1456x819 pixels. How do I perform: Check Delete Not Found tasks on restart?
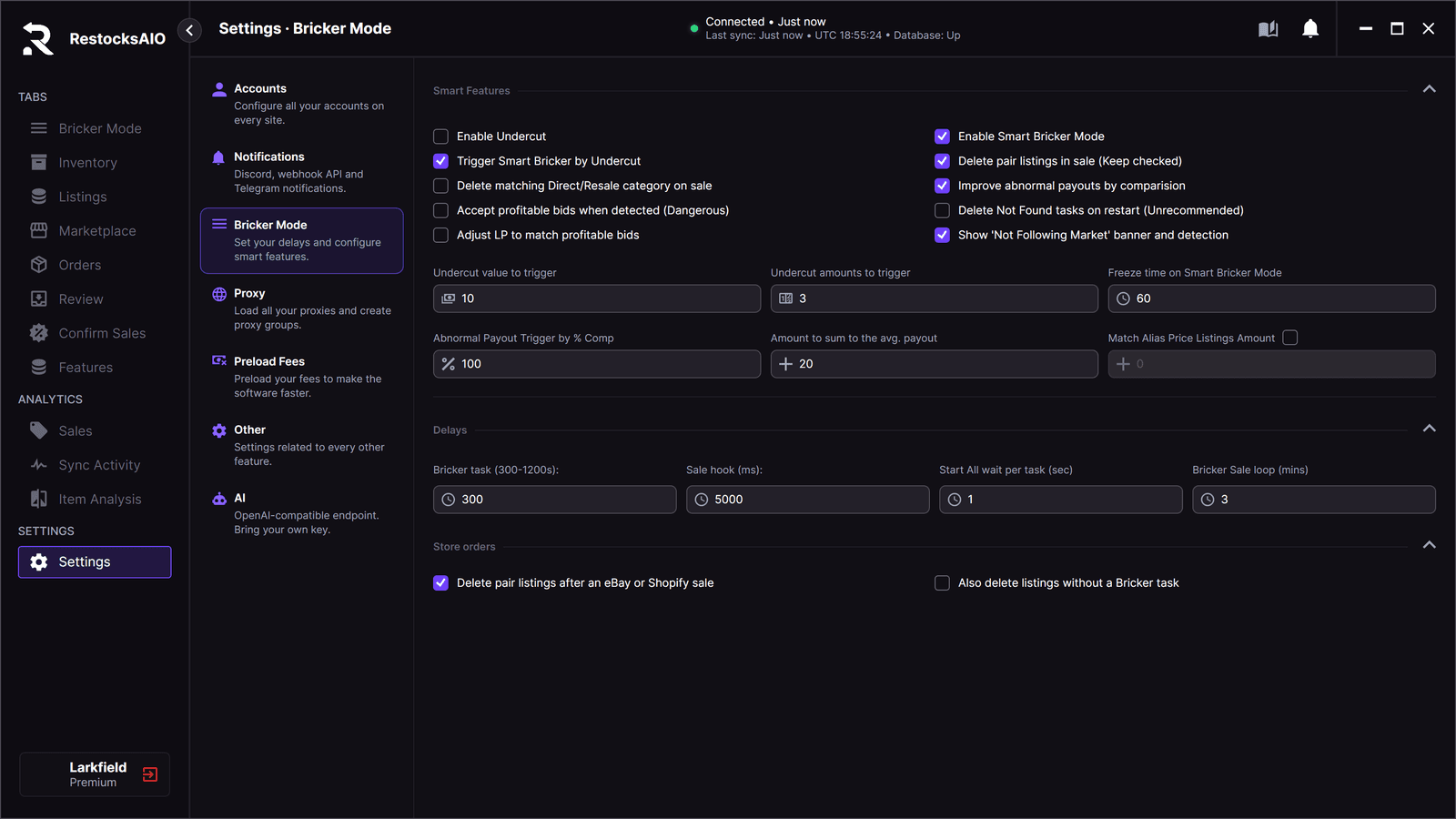[943, 210]
